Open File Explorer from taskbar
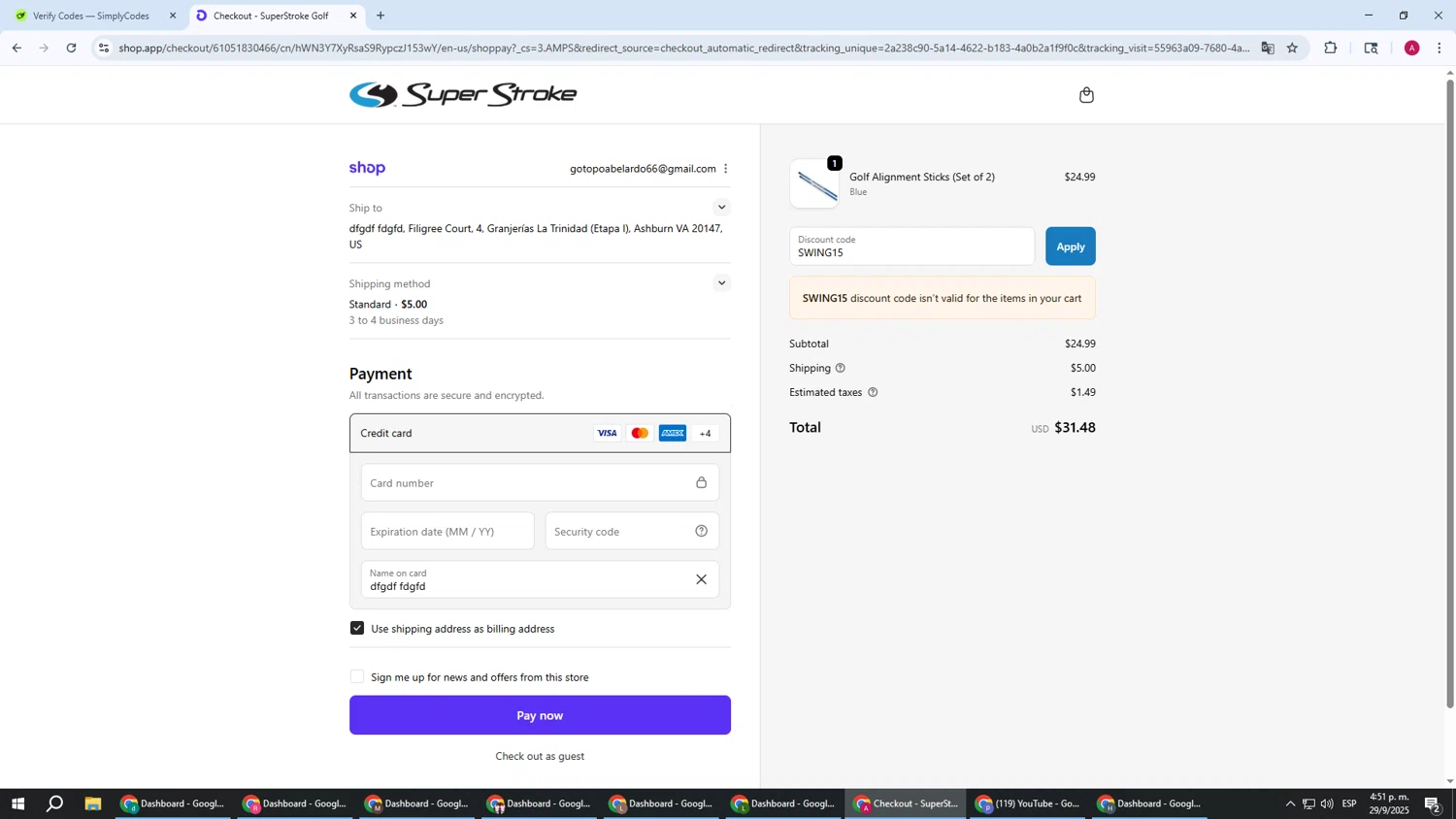 (x=93, y=803)
